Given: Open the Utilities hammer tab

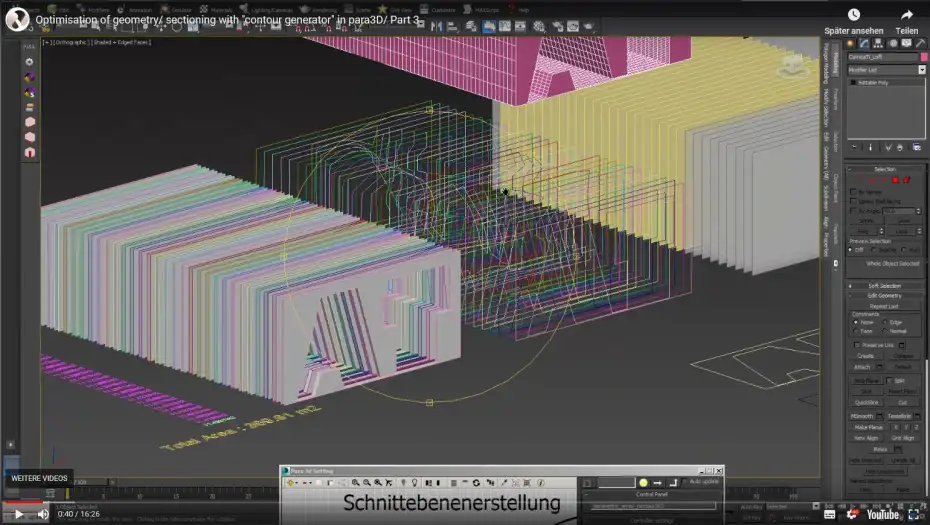Looking at the screenshot, I should pyautogui.click(x=920, y=43).
